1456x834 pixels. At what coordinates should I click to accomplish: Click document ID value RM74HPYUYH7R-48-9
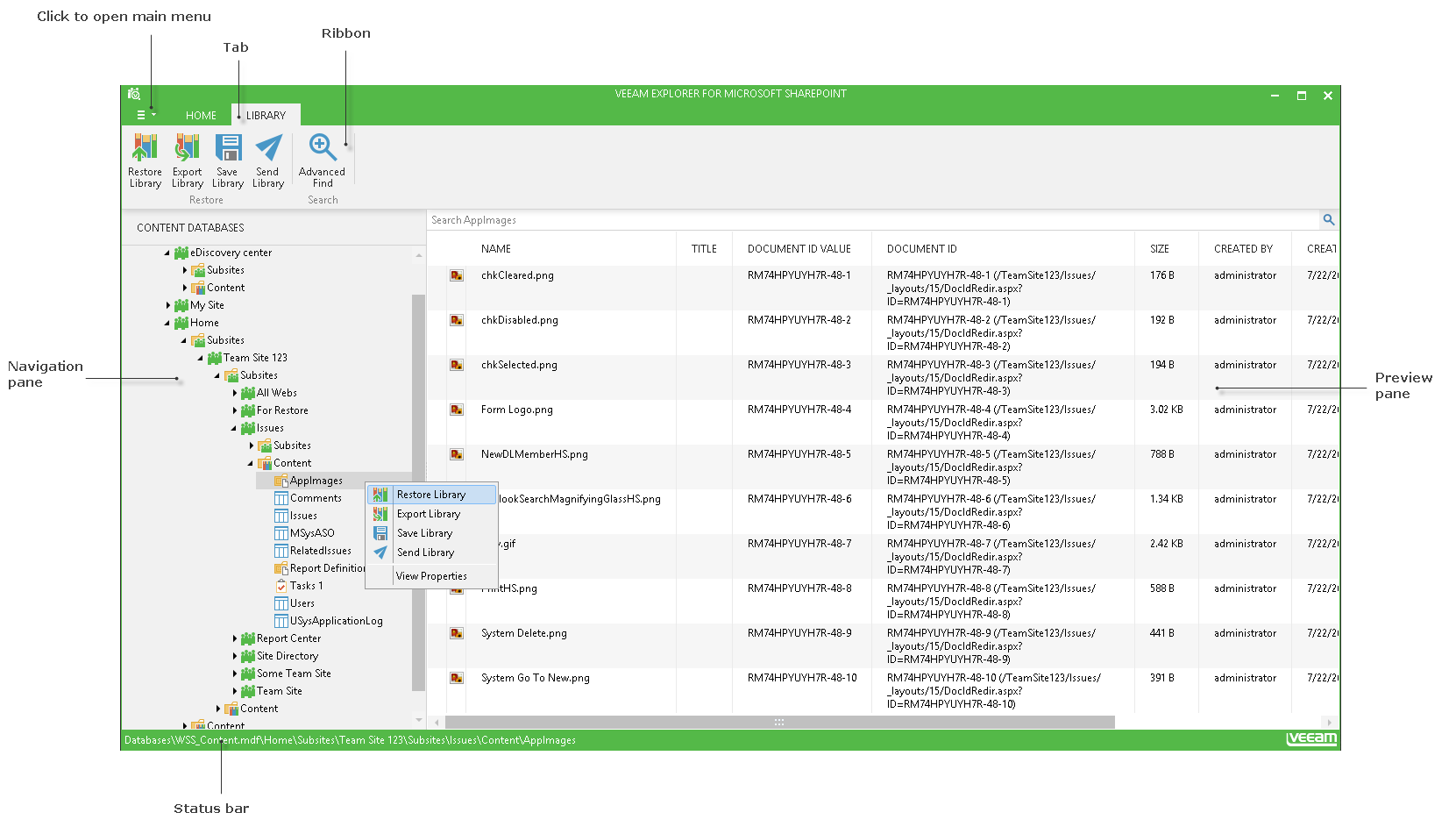(799, 633)
